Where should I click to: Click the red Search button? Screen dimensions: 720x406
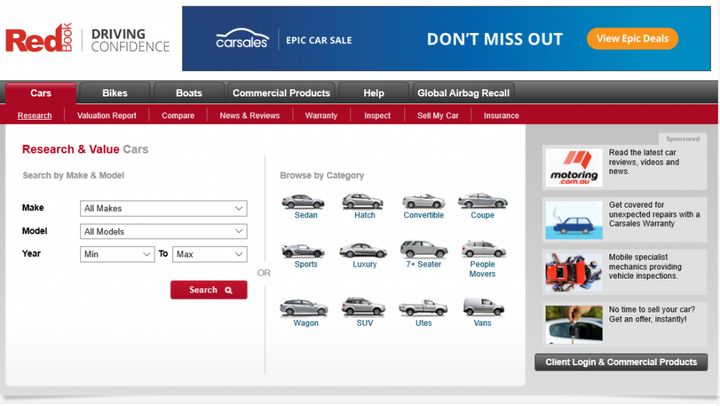[209, 290]
